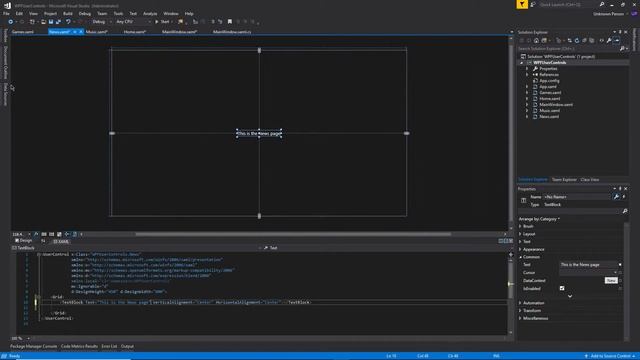640x360 pixels.
Task: Expand the Automation category
Action: 520,303
